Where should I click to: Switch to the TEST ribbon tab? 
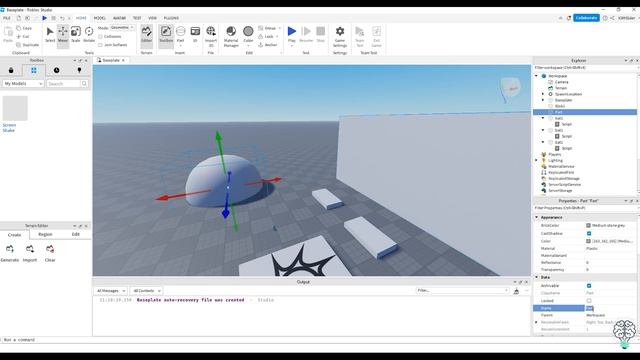click(x=137, y=18)
